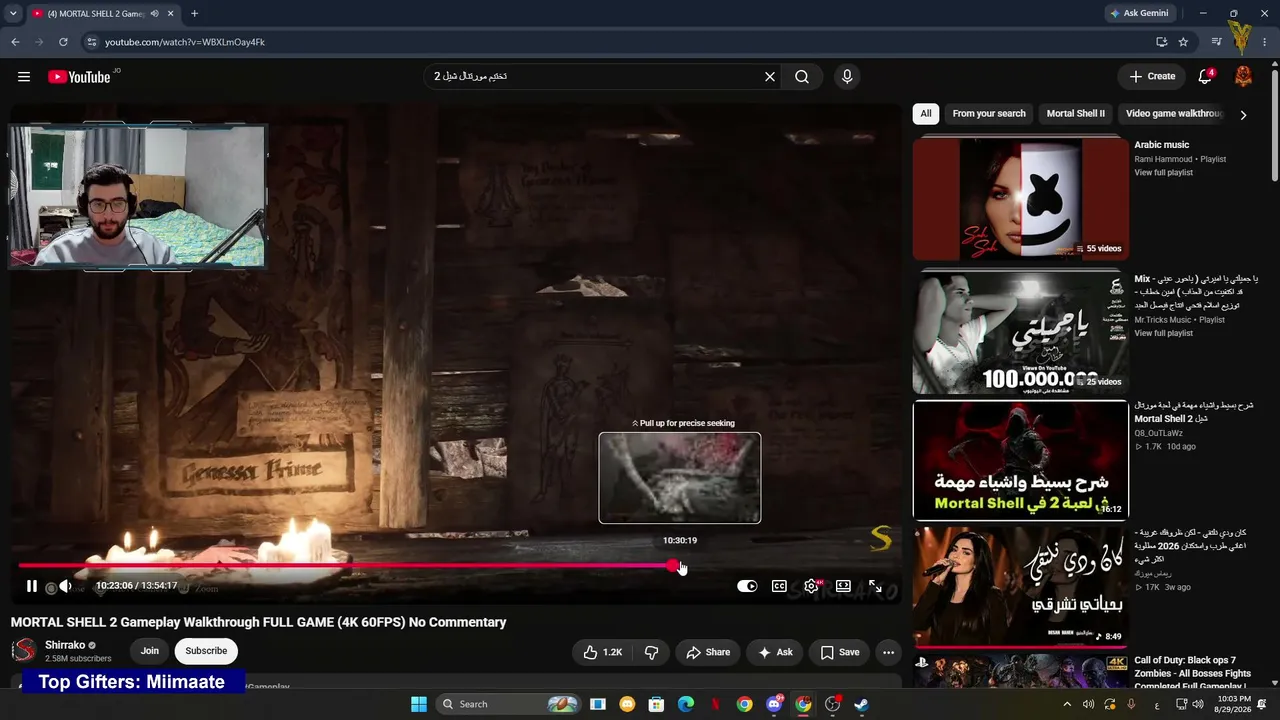
Task: Clear the YouTube search box text
Action: [x=770, y=77]
